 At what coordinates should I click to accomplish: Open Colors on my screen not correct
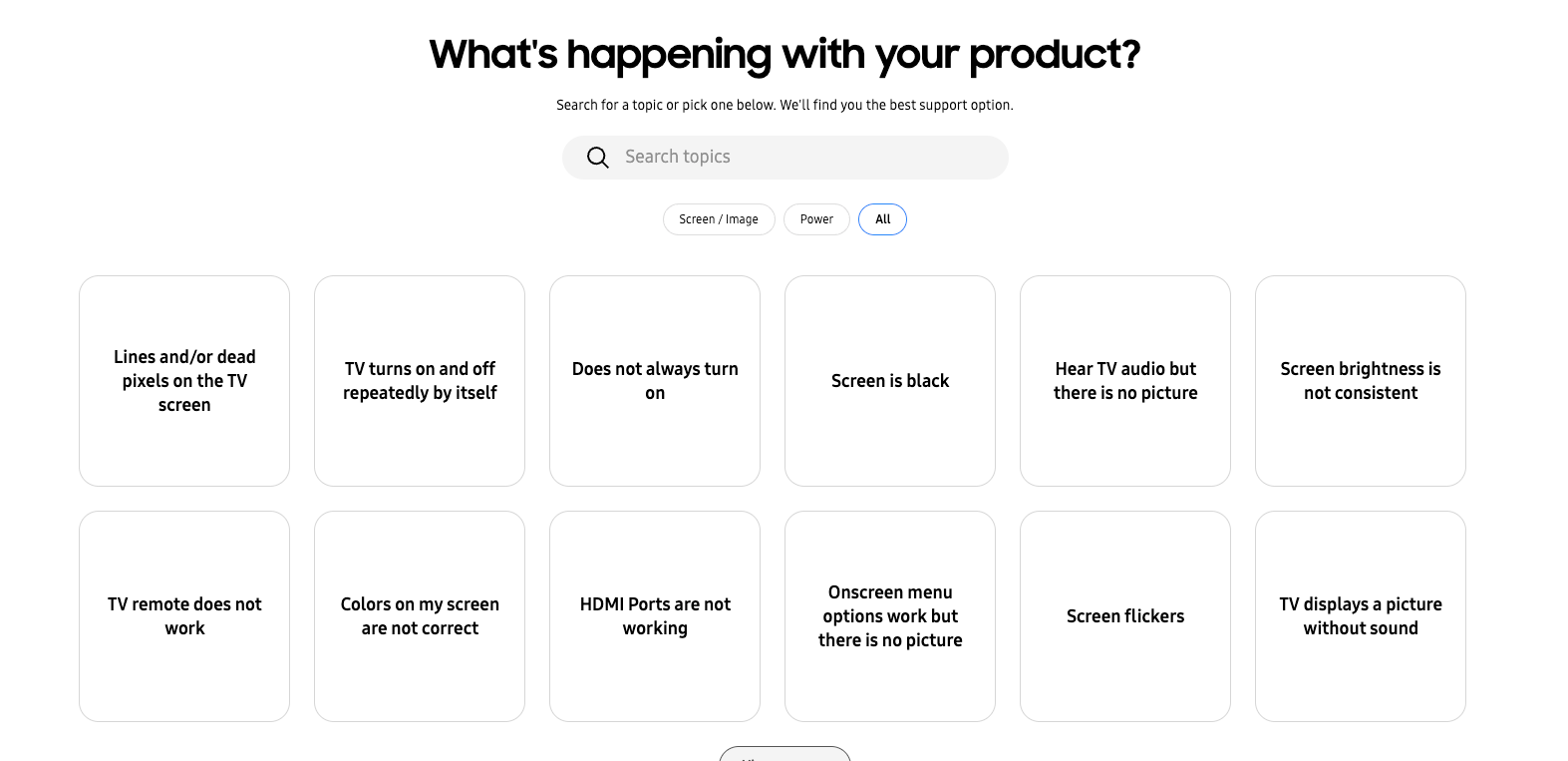click(420, 616)
